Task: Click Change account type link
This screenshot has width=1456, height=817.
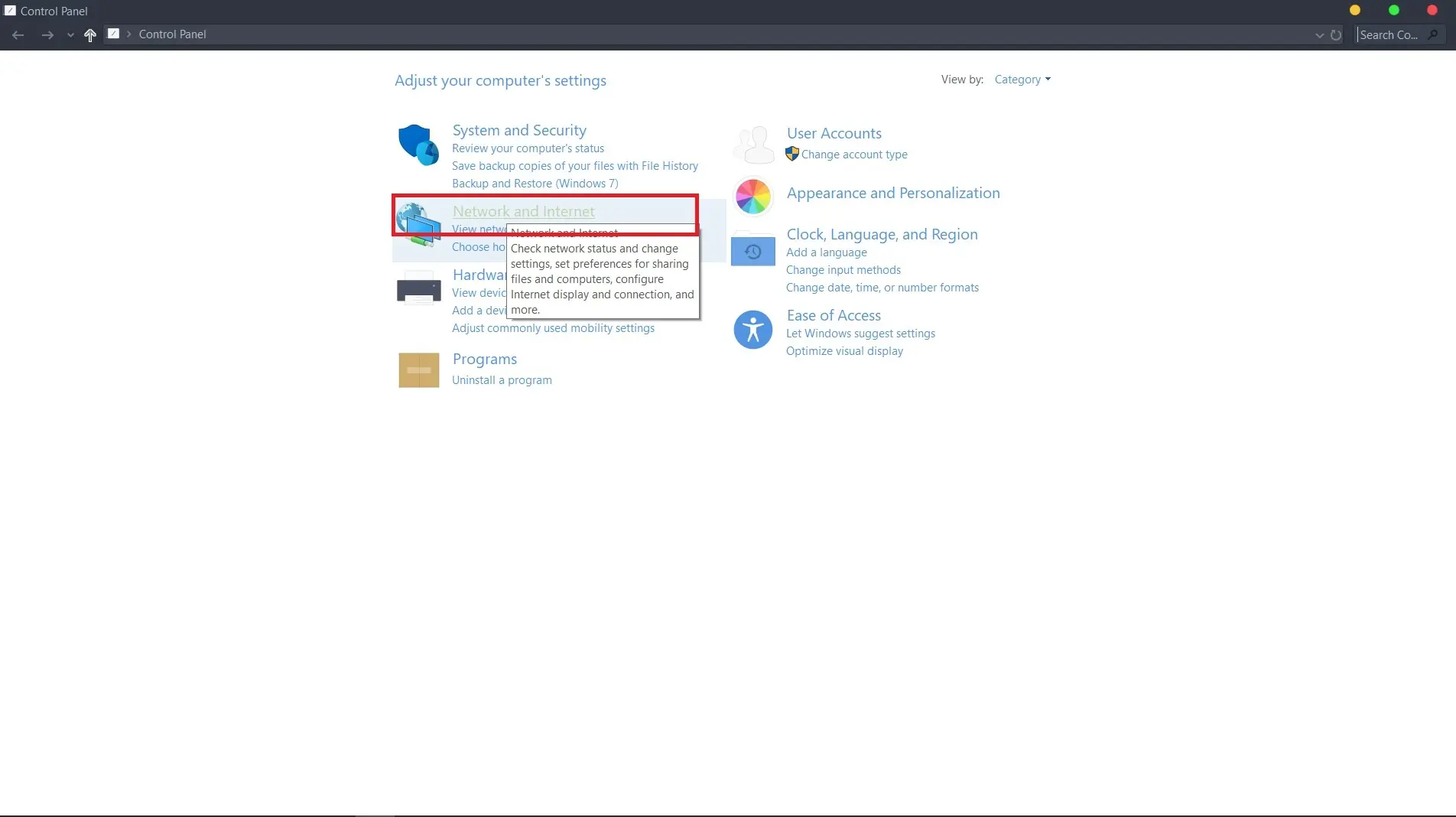Action: 854,155
